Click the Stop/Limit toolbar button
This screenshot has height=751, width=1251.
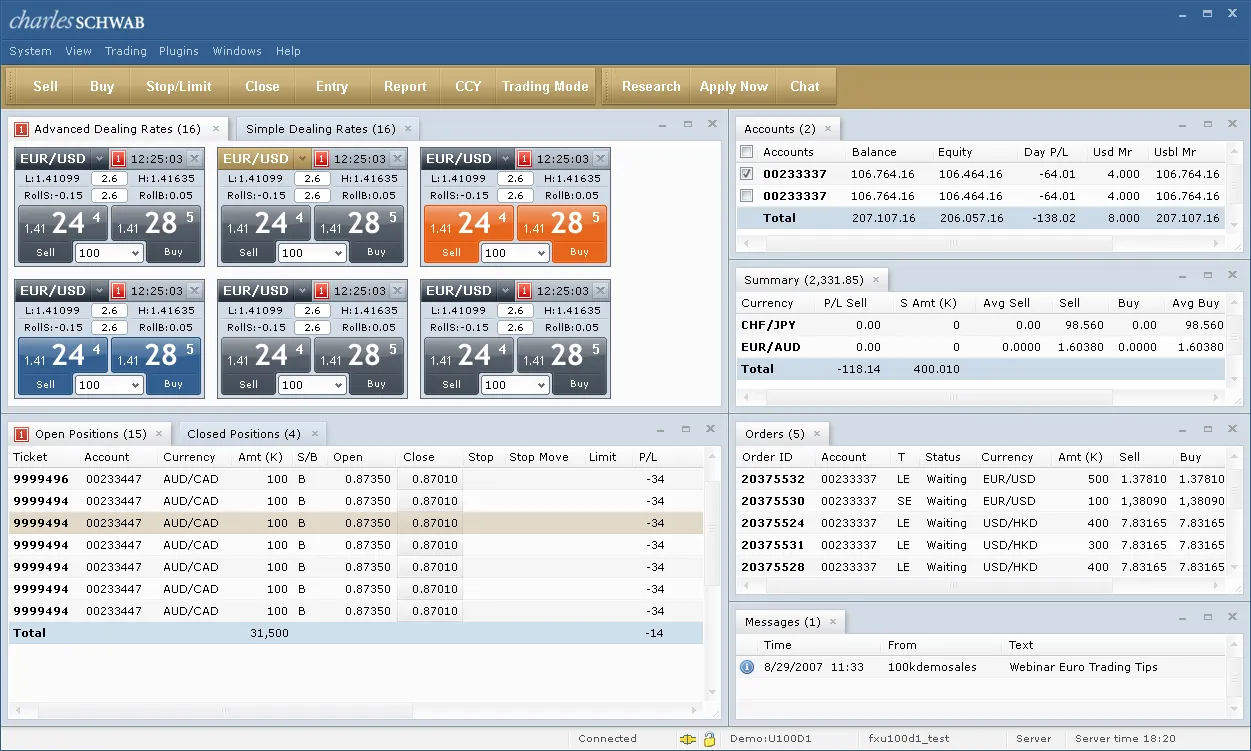[179, 87]
